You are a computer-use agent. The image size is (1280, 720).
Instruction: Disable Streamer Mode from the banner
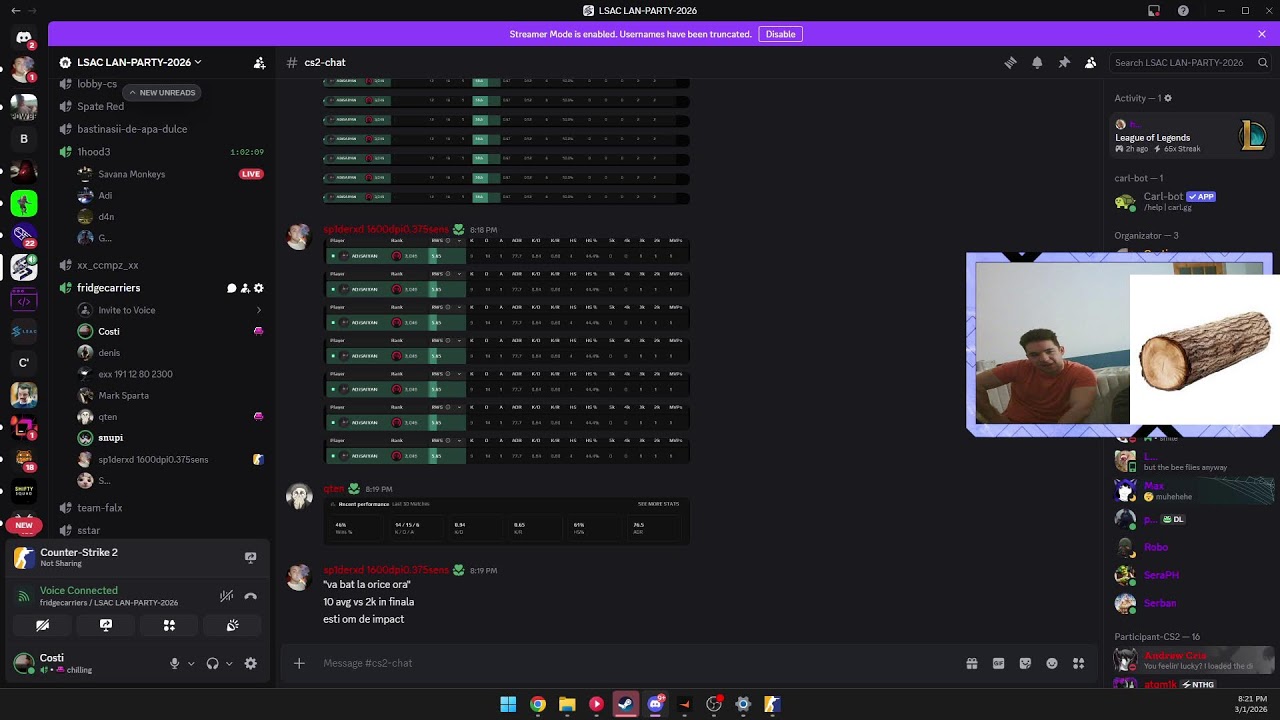click(x=780, y=34)
